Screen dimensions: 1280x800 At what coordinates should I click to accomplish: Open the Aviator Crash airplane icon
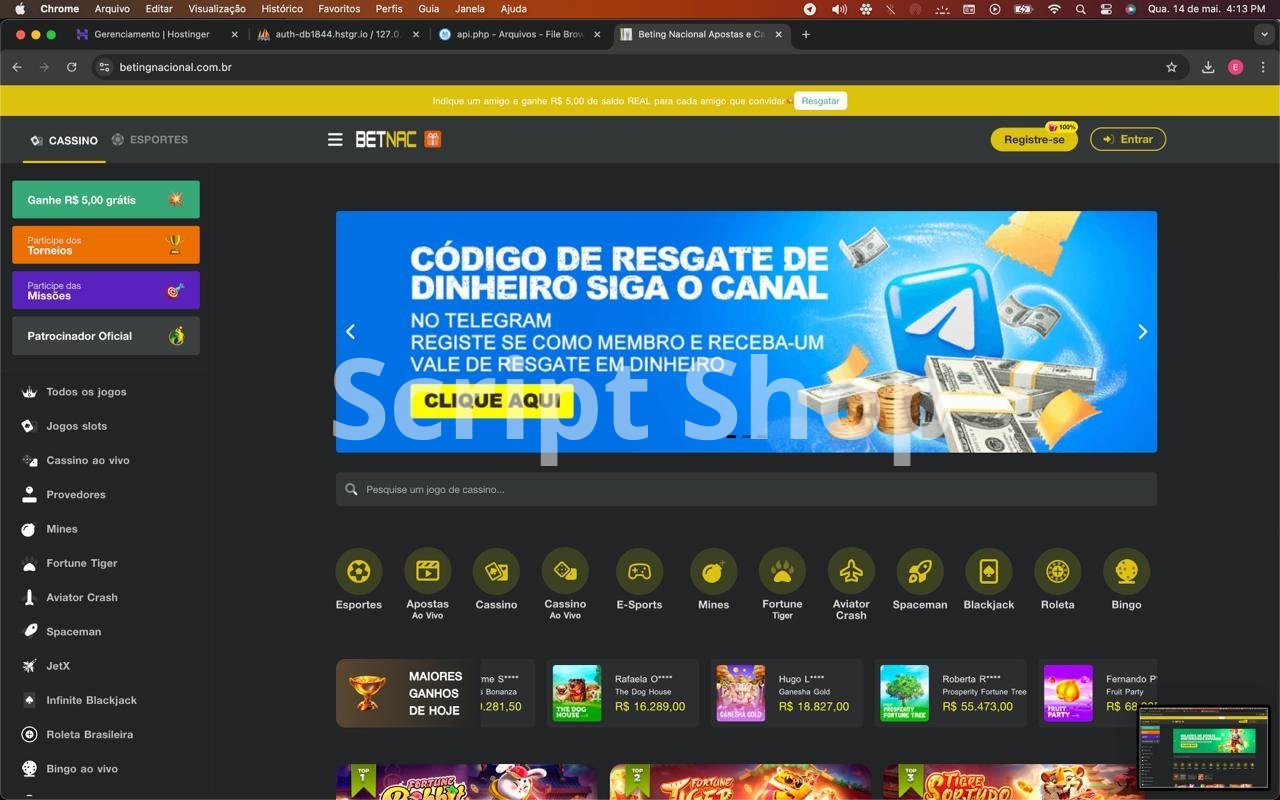click(851, 572)
